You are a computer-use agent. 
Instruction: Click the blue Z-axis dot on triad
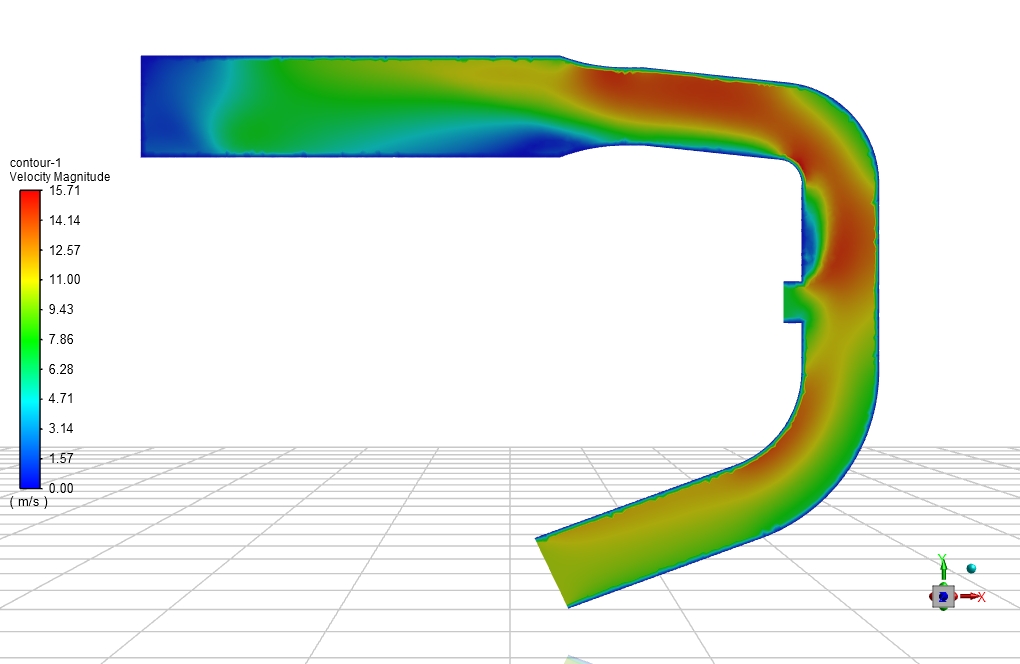pos(942,597)
